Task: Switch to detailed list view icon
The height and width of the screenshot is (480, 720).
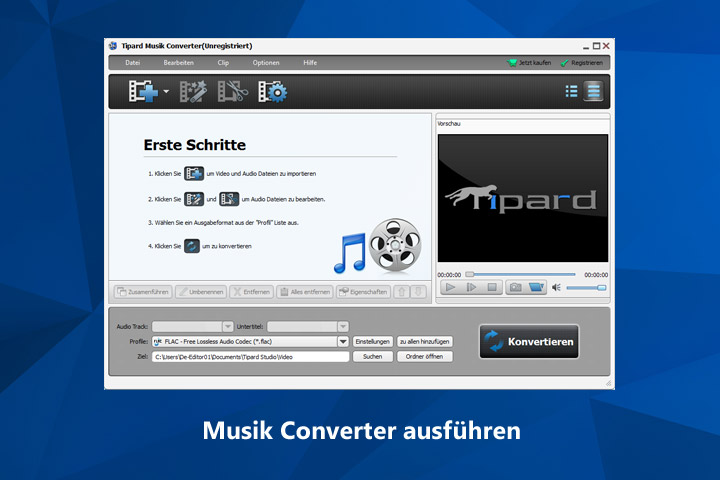Action: point(571,91)
